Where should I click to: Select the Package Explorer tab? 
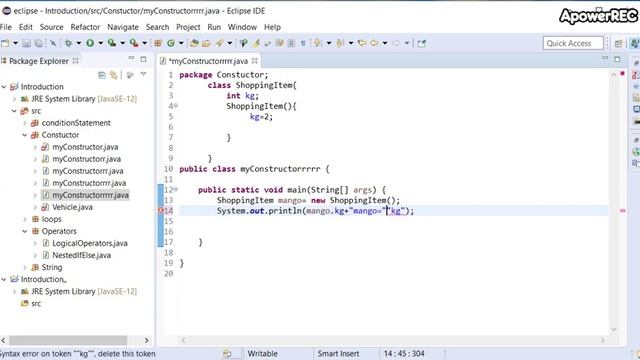[39, 61]
